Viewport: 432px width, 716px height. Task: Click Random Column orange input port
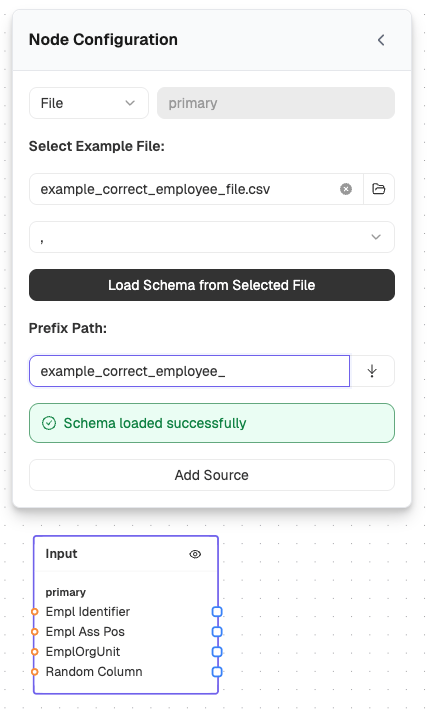(x=34, y=672)
